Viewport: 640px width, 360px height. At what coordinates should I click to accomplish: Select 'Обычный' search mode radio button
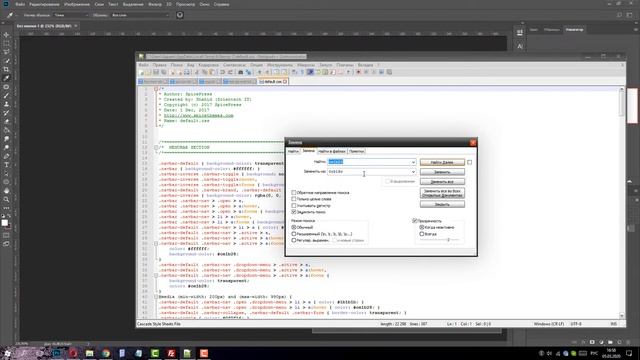(294, 227)
